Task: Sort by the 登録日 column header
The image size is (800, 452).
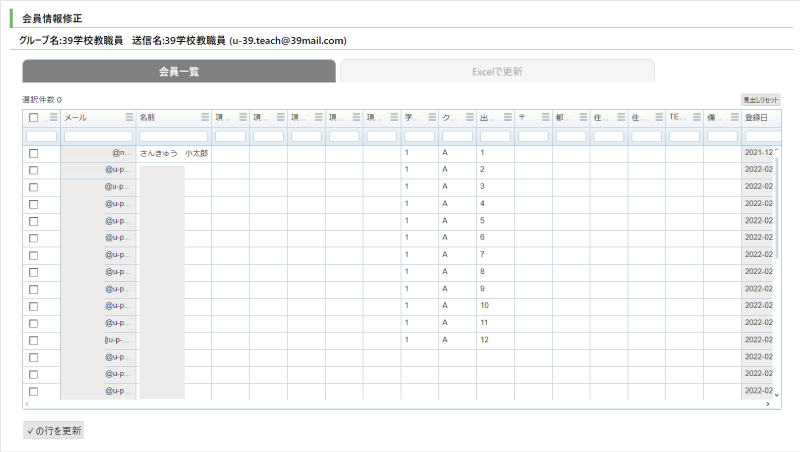Action: (x=757, y=118)
